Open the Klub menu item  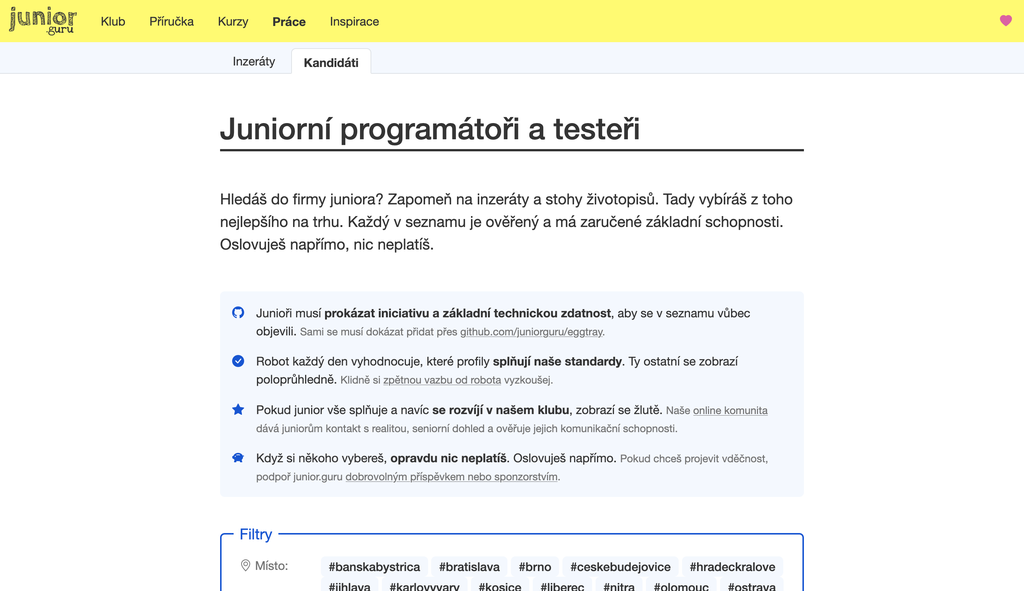[x=113, y=21]
